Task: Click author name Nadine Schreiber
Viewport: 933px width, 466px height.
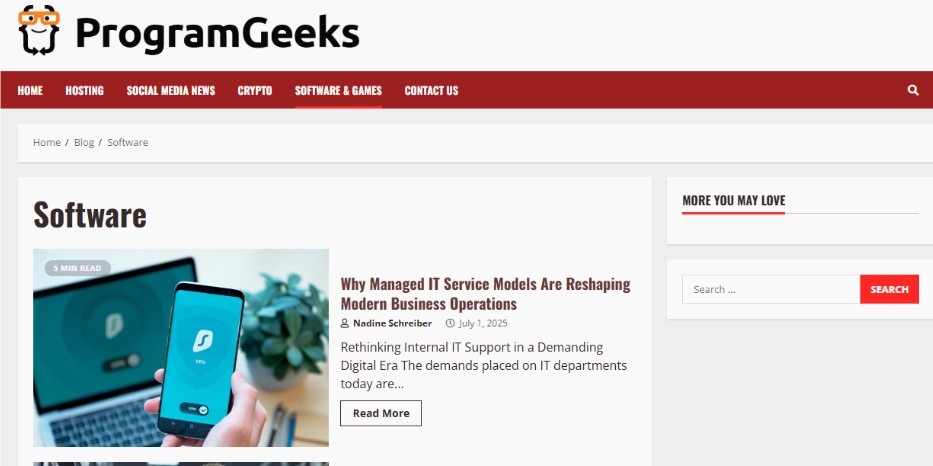Action: tap(393, 324)
